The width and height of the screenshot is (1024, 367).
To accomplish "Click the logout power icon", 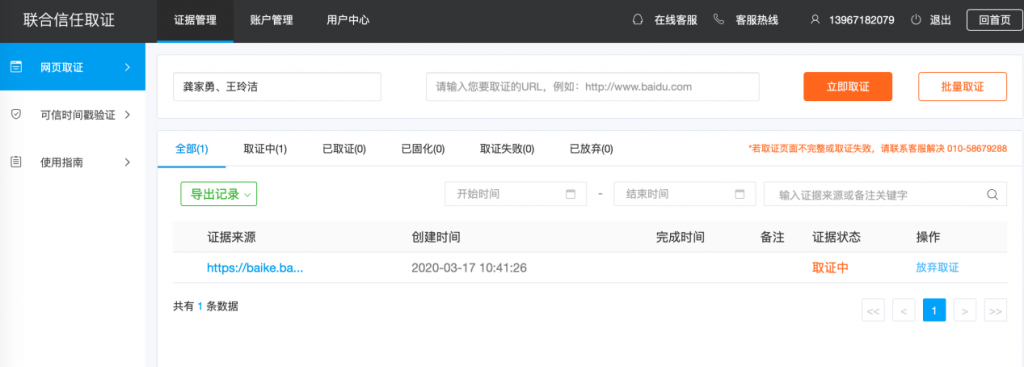I will tap(916, 20).
